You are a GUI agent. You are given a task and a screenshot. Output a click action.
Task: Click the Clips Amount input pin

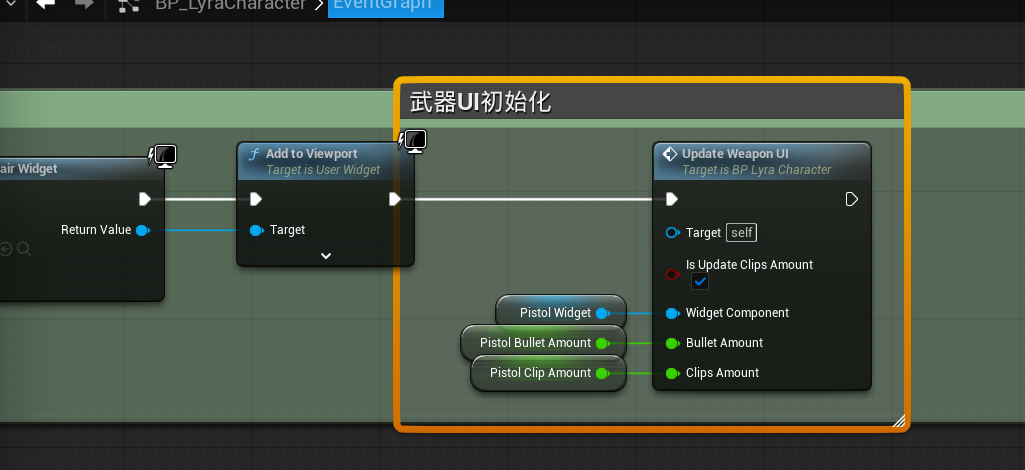(672, 373)
